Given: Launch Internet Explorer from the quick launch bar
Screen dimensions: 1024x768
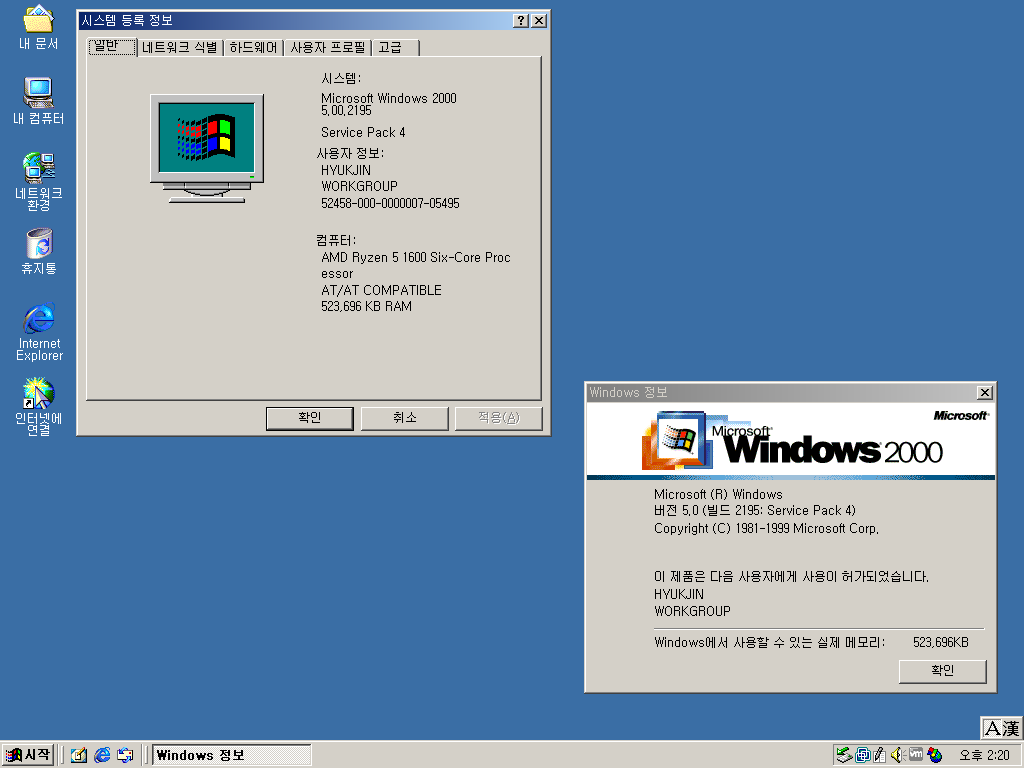Looking at the screenshot, I should [102, 756].
